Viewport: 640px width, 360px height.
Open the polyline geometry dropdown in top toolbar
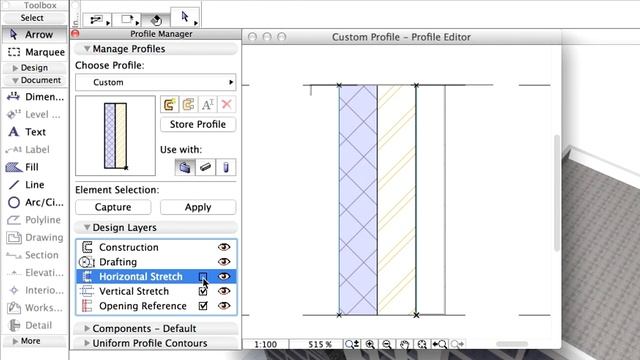click(x=108, y=23)
